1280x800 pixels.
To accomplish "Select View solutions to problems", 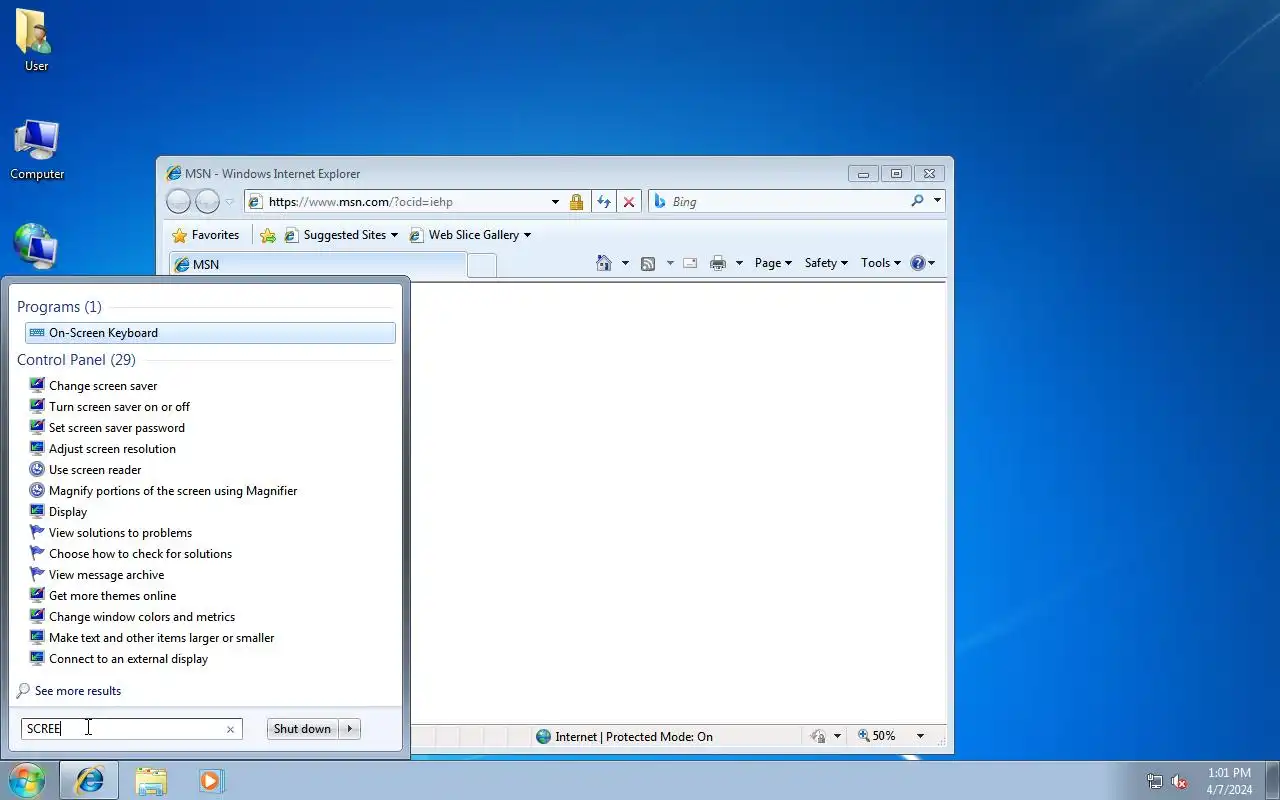I will (120, 533).
